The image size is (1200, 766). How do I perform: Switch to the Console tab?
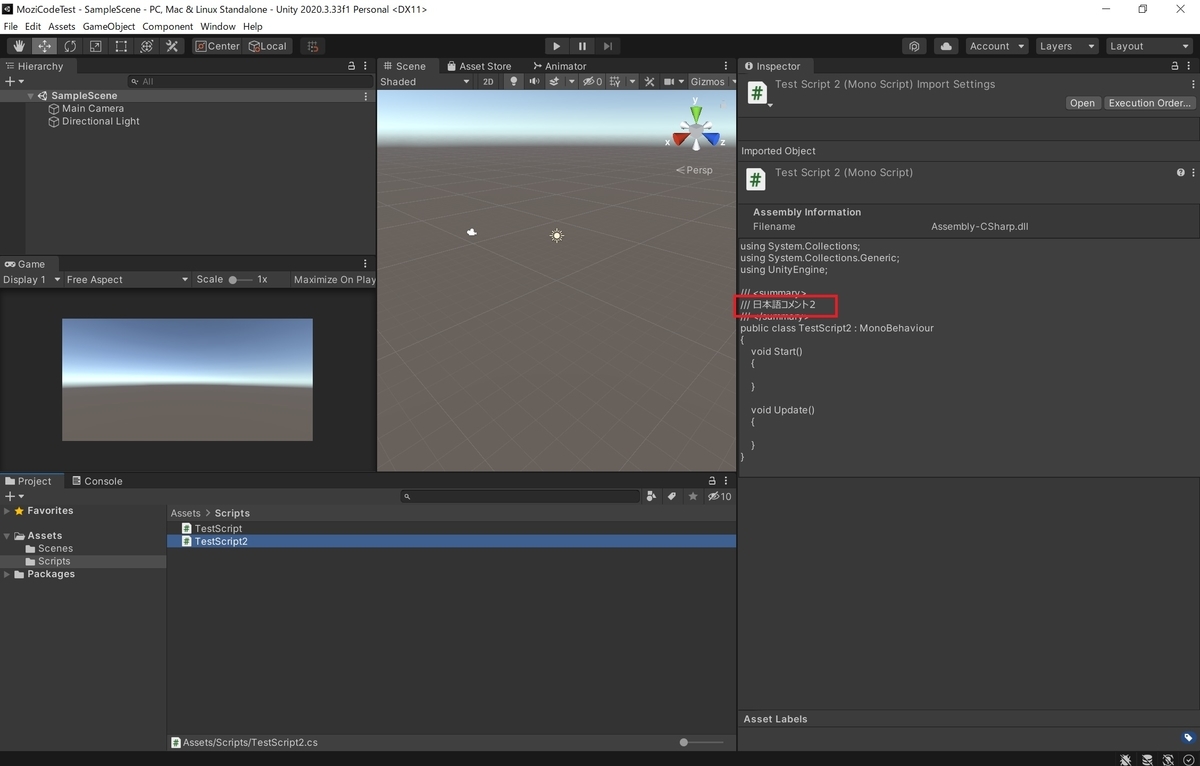tap(97, 481)
